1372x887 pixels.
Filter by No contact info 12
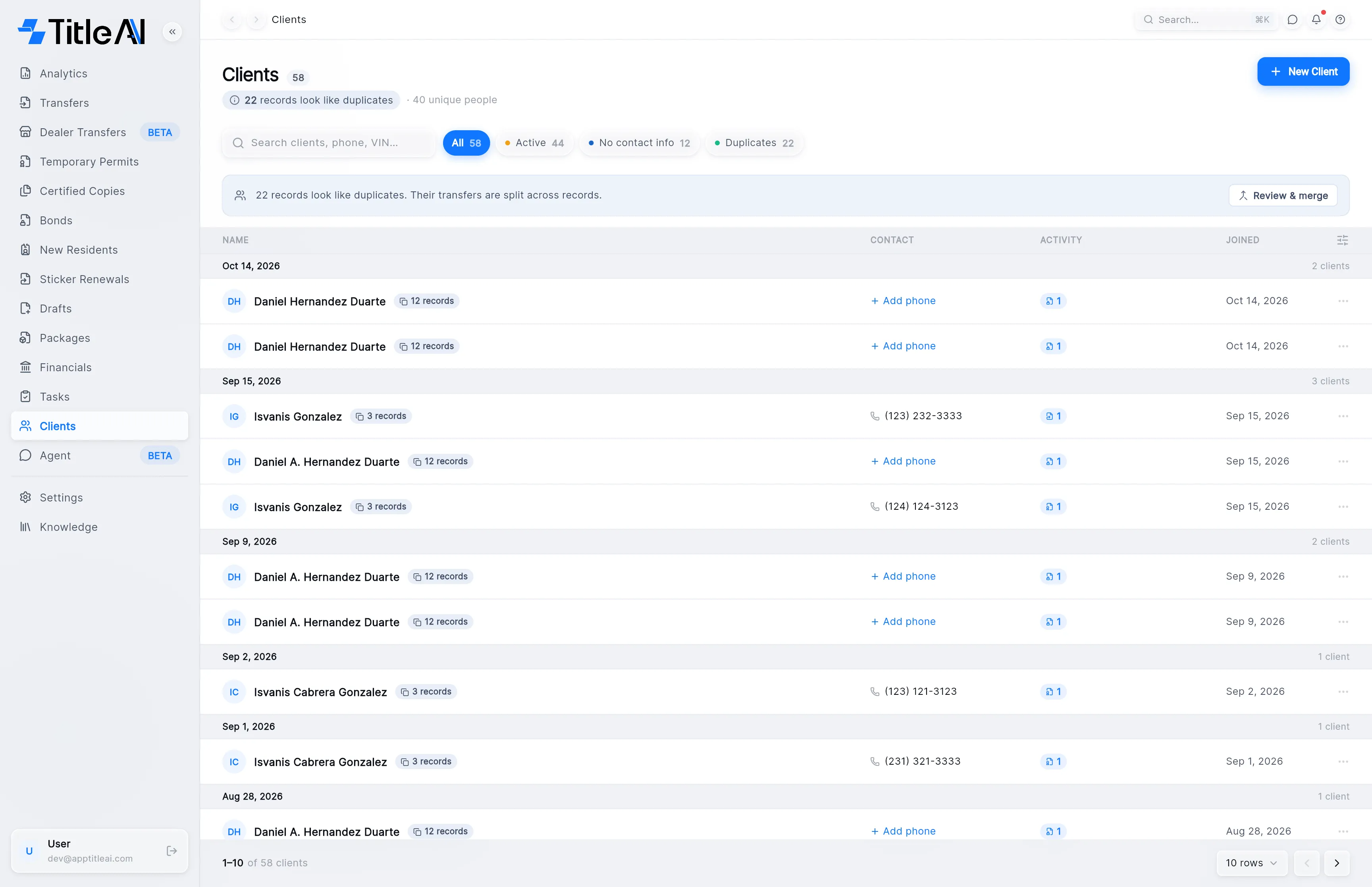coord(639,143)
